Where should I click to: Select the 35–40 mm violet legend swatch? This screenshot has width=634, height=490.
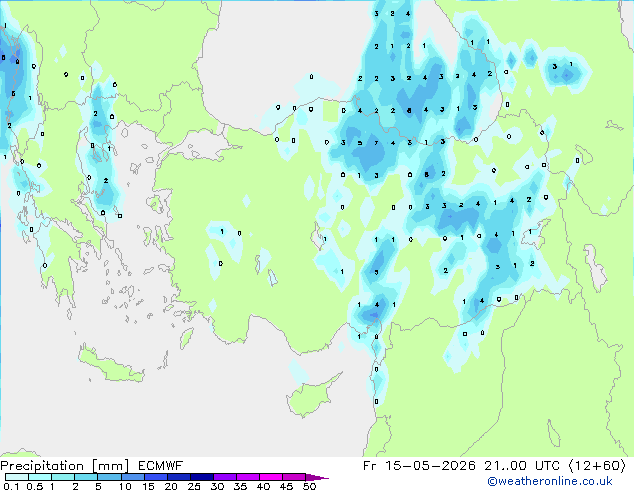click(247, 477)
